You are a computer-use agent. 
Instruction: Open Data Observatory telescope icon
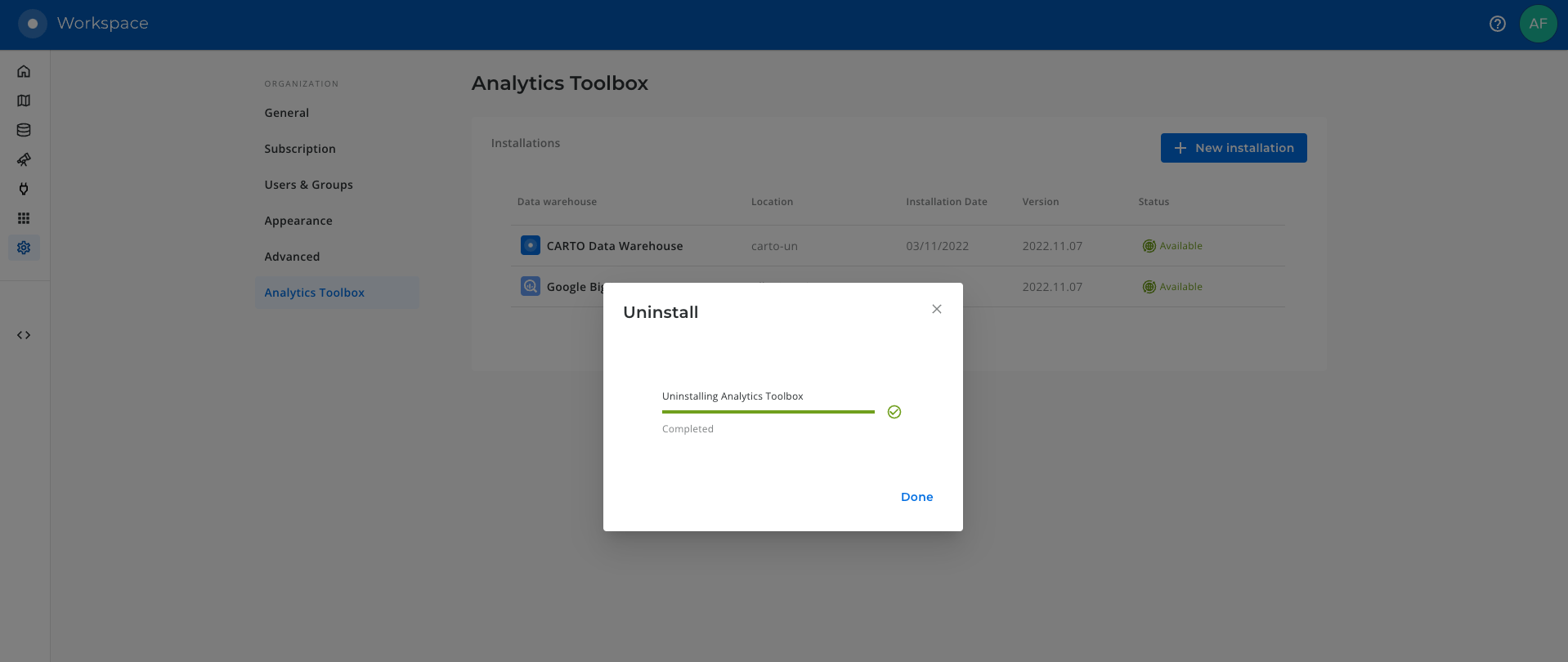coord(24,159)
